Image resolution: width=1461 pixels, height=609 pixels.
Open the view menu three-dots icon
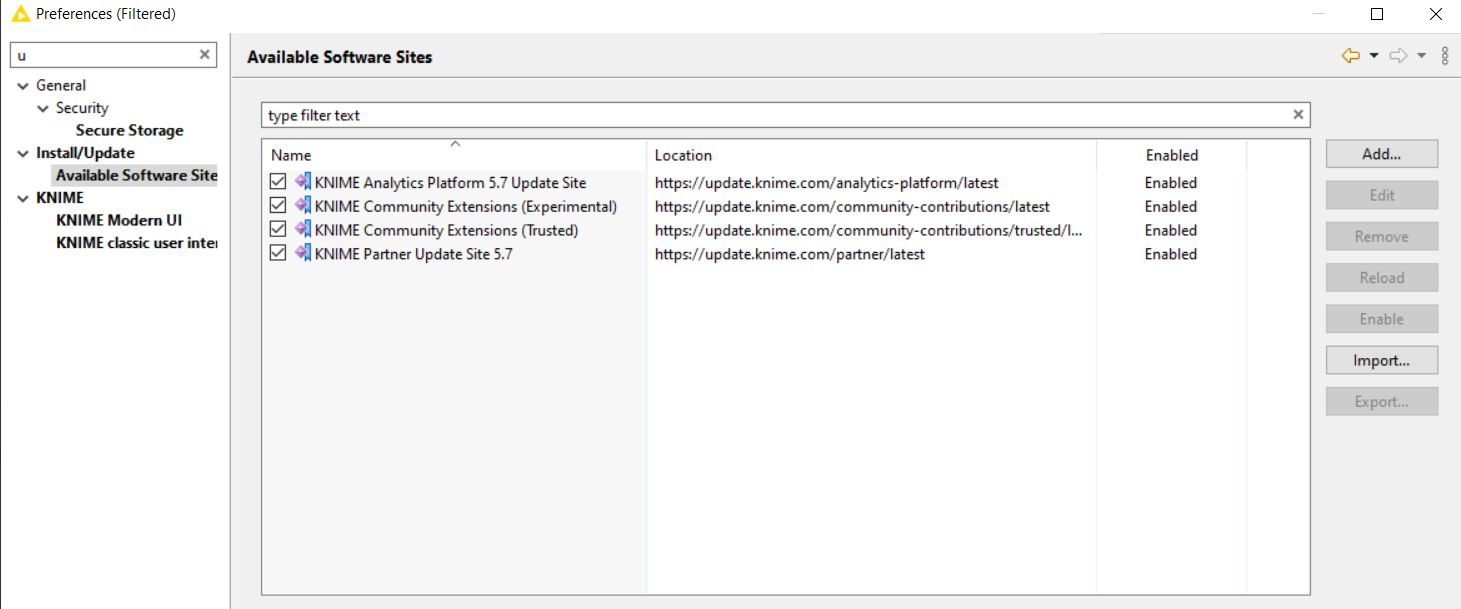tap(1445, 56)
